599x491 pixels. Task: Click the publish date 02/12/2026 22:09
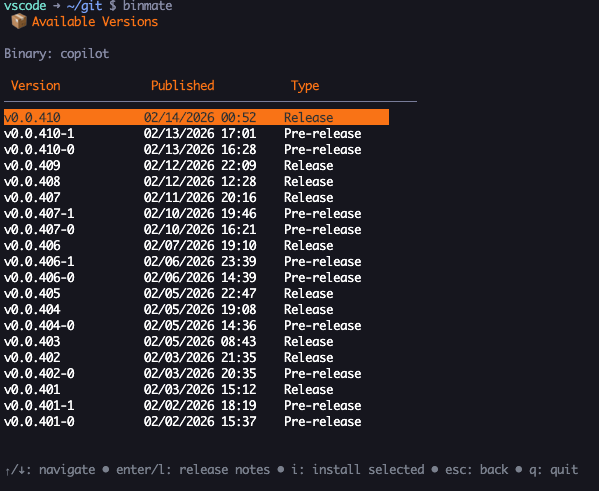coord(200,165)
